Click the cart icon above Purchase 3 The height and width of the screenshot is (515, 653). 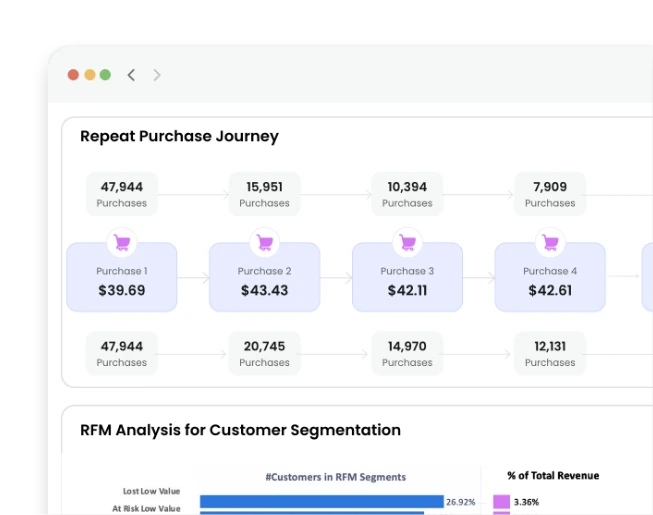[x=407, y=242]
